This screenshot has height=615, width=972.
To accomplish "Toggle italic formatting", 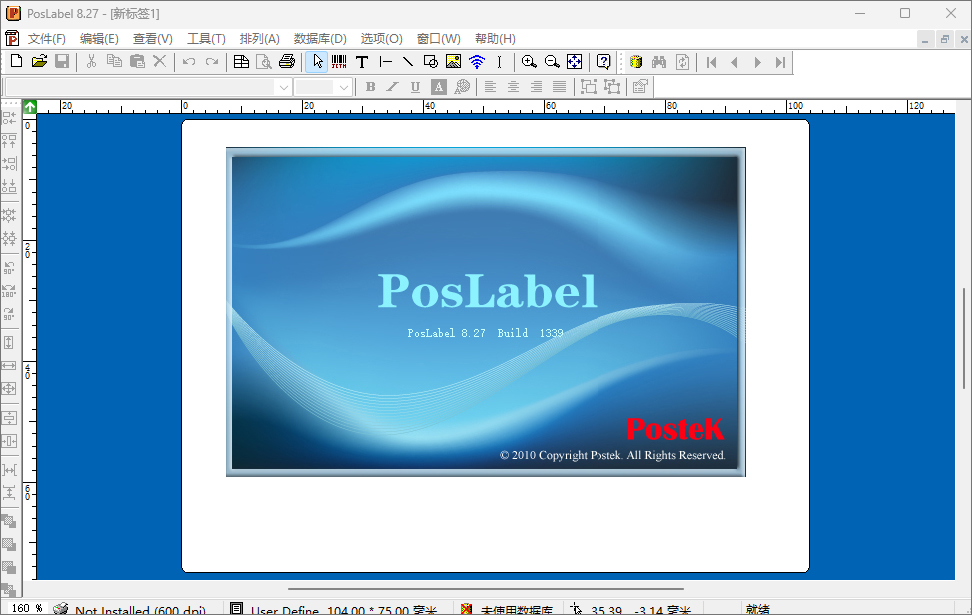I will click(x=392, y=87).
